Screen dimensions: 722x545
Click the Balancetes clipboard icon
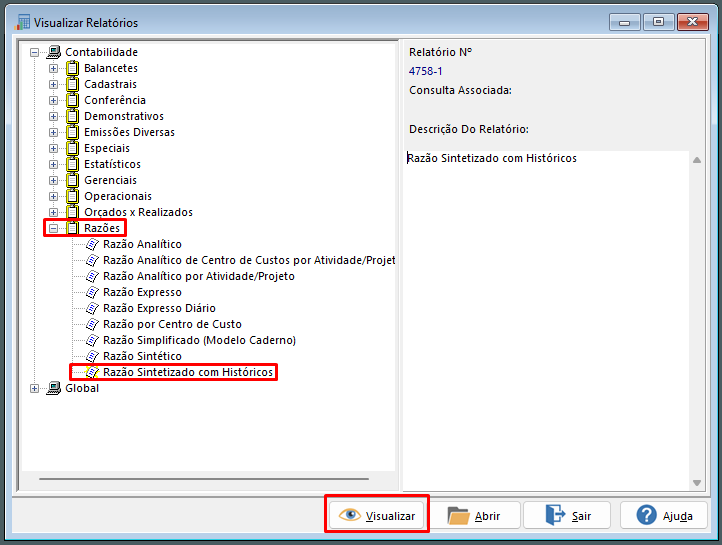[x=72, y=68]
